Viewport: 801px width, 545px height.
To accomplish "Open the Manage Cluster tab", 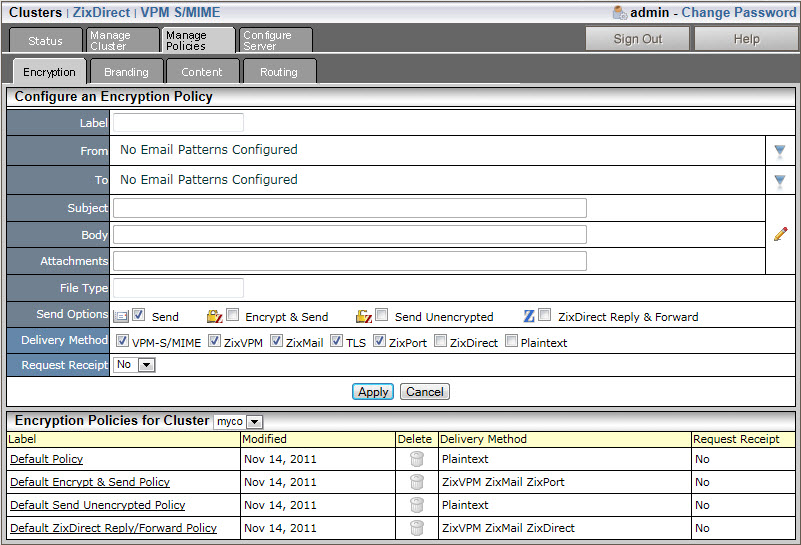I will (123, 40).
